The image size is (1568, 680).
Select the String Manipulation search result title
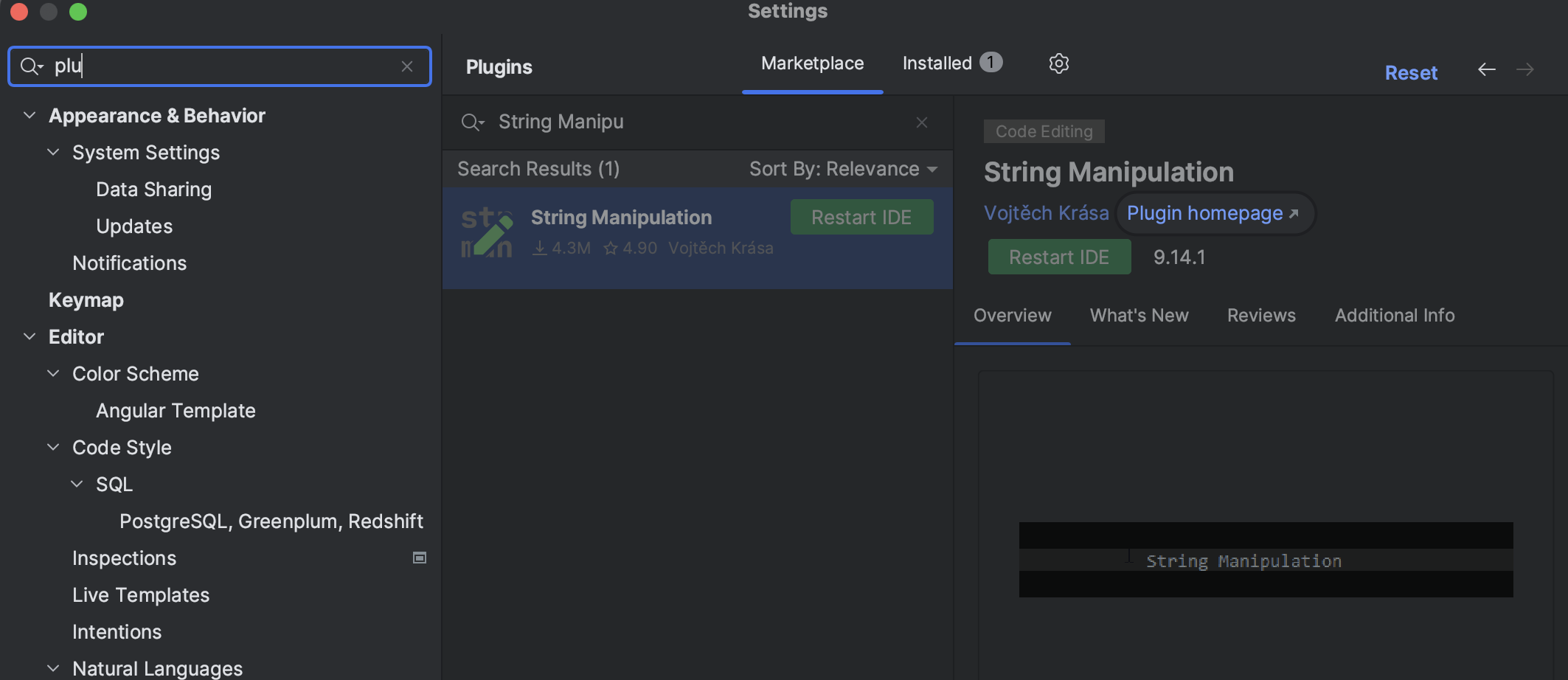click(x=621, y=218)
